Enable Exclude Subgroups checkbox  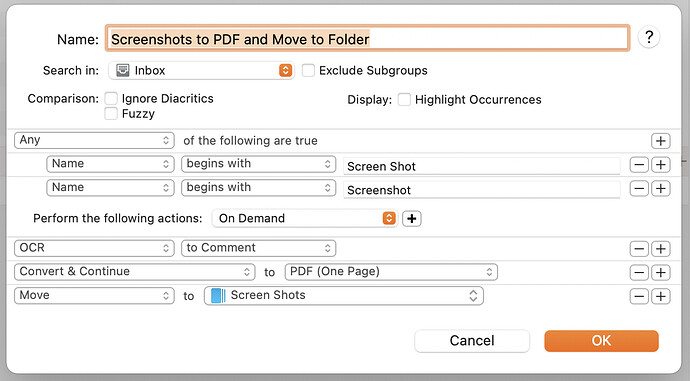[308, 70]
